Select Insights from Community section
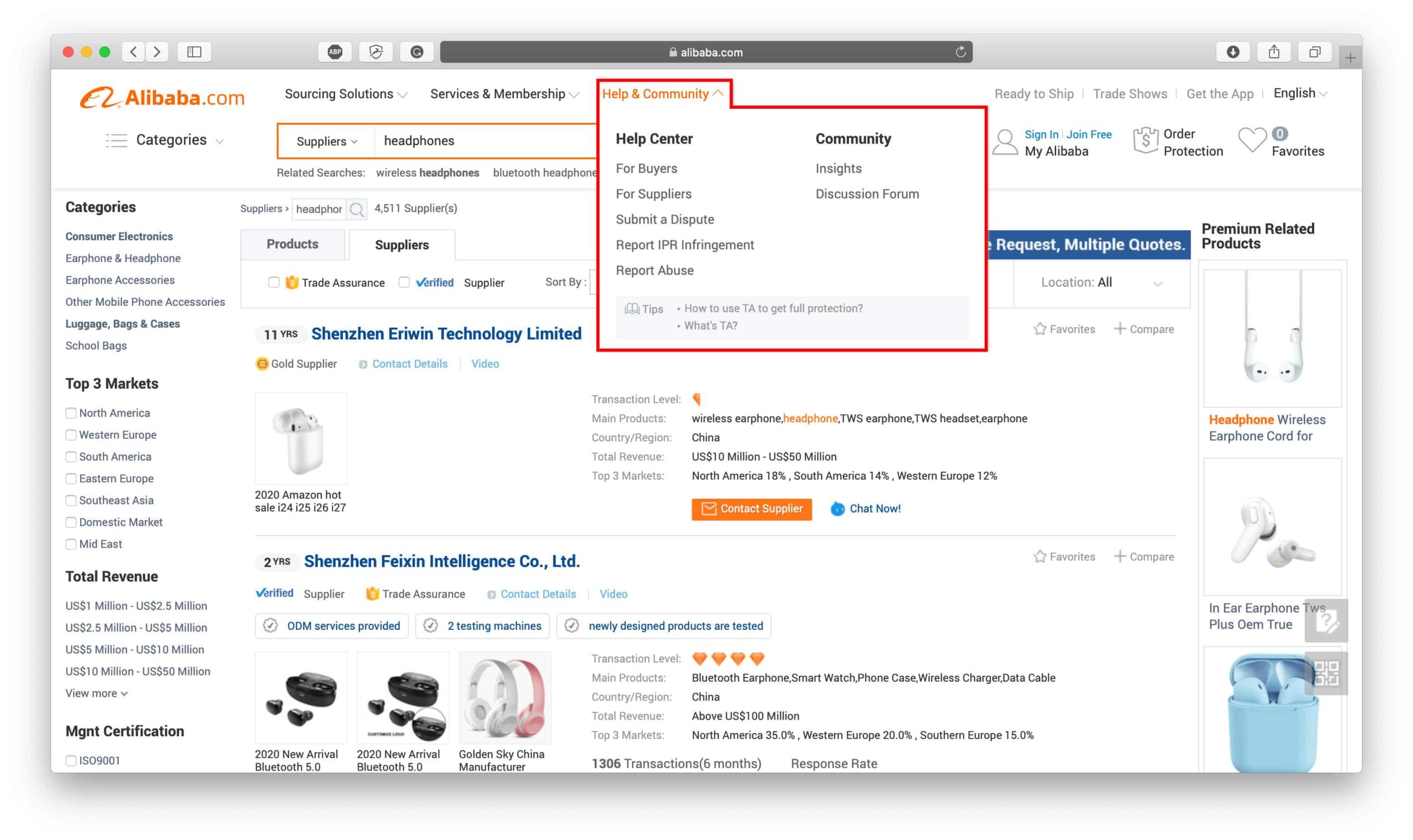The height and width of the screenshot is (840, 1413). tap(838, 168)
